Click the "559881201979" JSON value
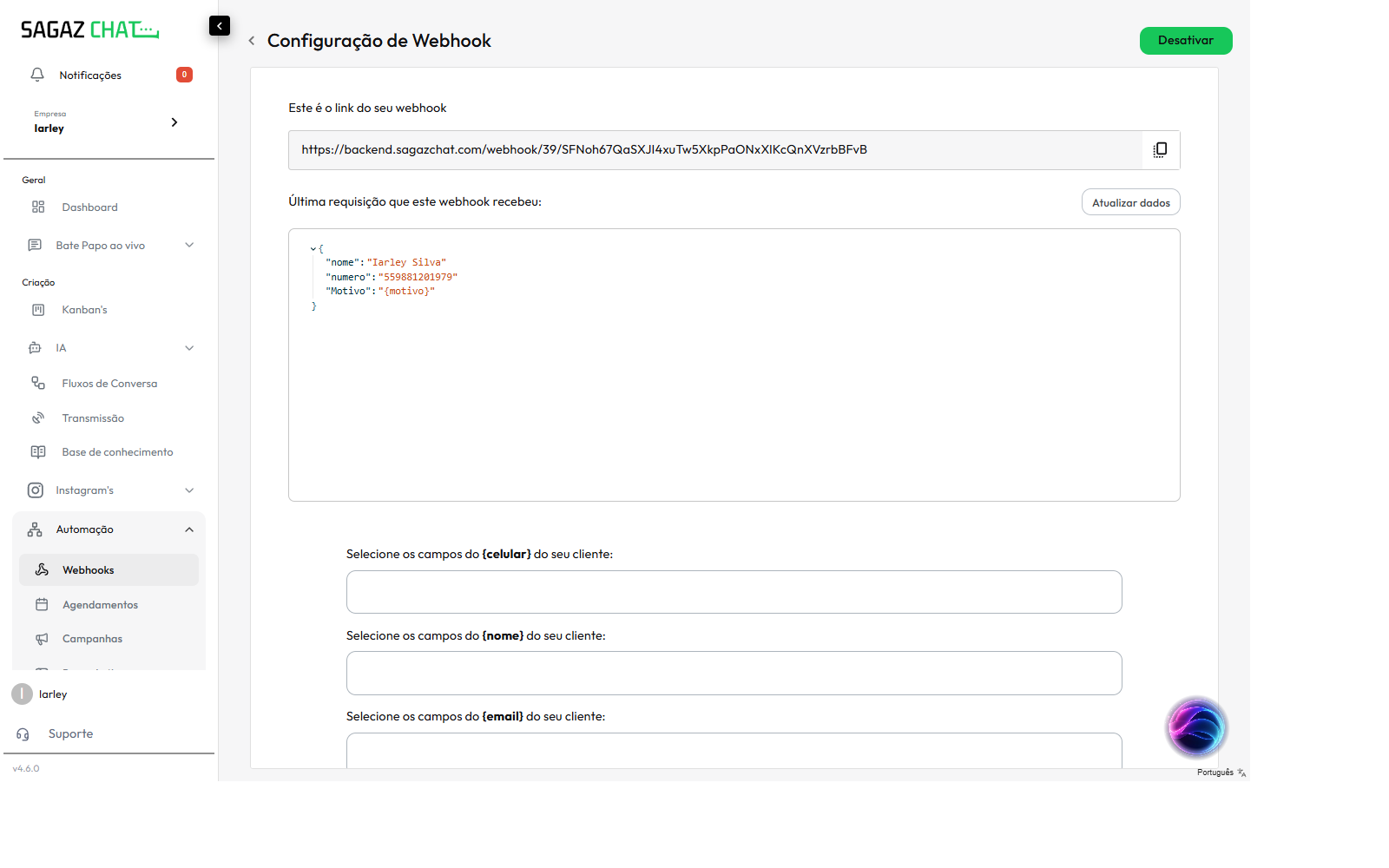Screen dimensions: 1389x868 point(418,277)
